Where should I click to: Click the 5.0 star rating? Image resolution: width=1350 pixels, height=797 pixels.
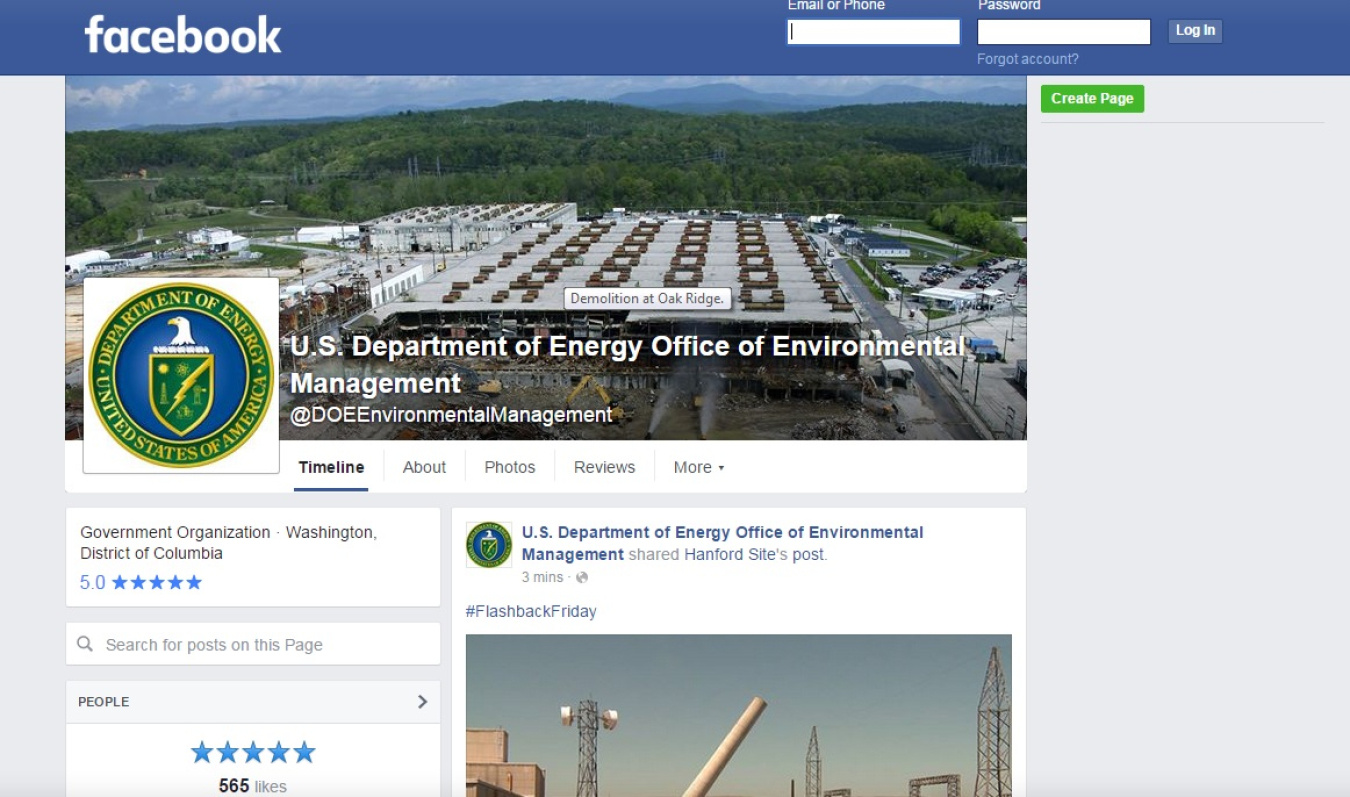coord(141,582)
